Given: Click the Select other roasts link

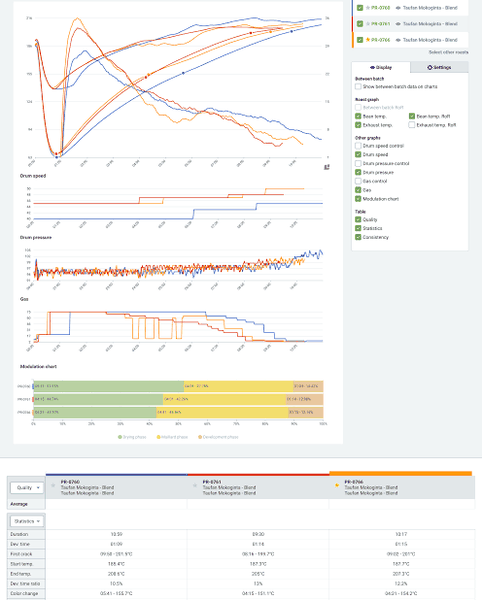Looking at the screenshot, I should (x=448, y=52).
